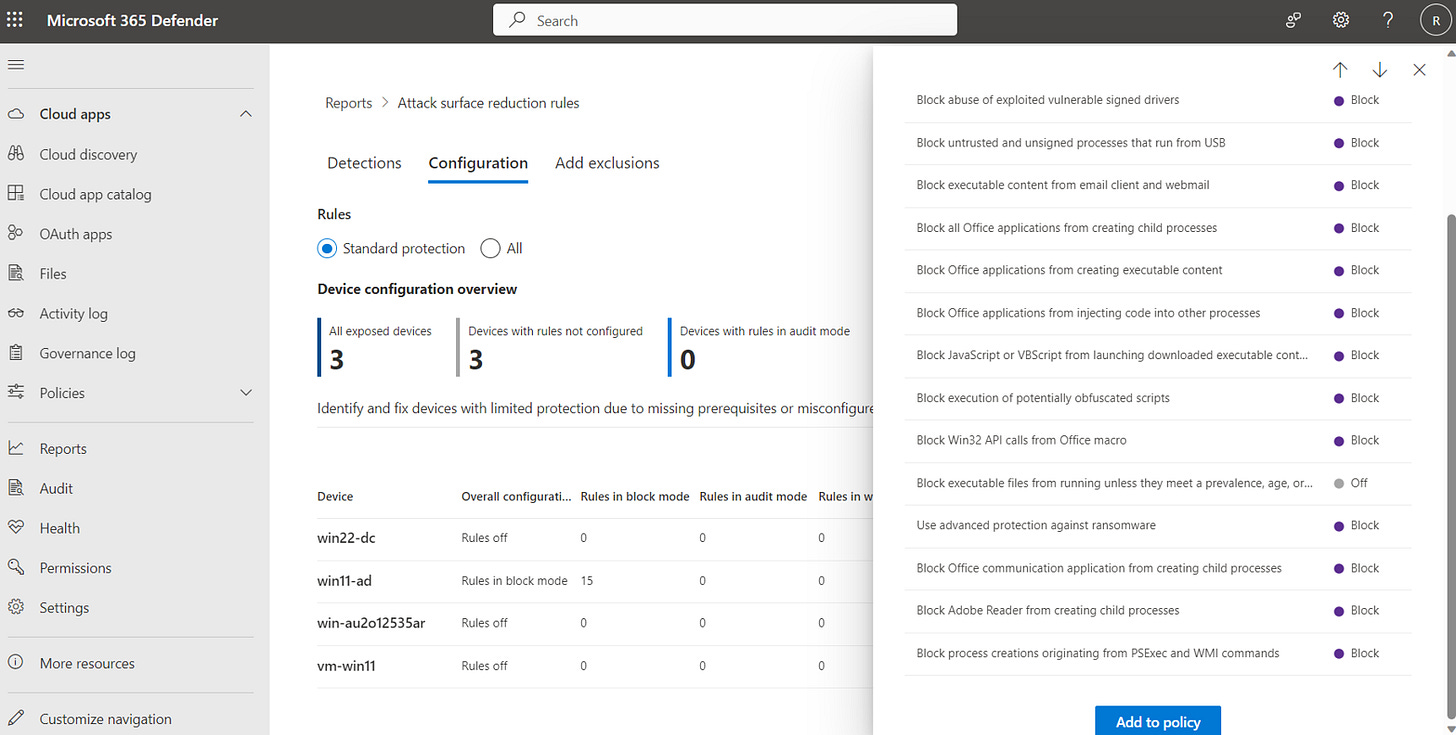Close the rules flyout panel
The height and width of the screenshot is (735, 1456).
[x=1419, y=70]
